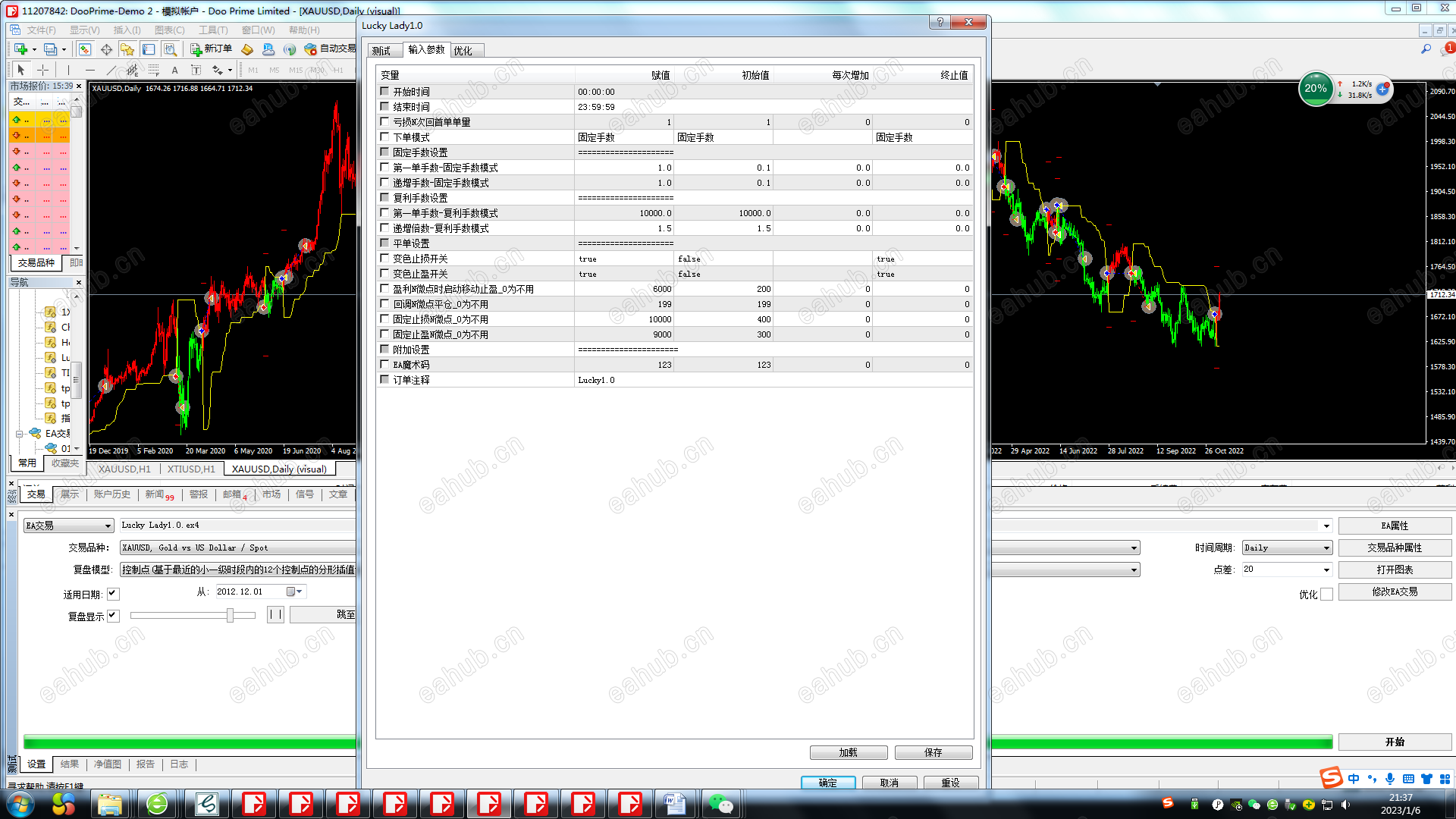
Task: Select the text label 'A' tool
Action: [174, 70]
